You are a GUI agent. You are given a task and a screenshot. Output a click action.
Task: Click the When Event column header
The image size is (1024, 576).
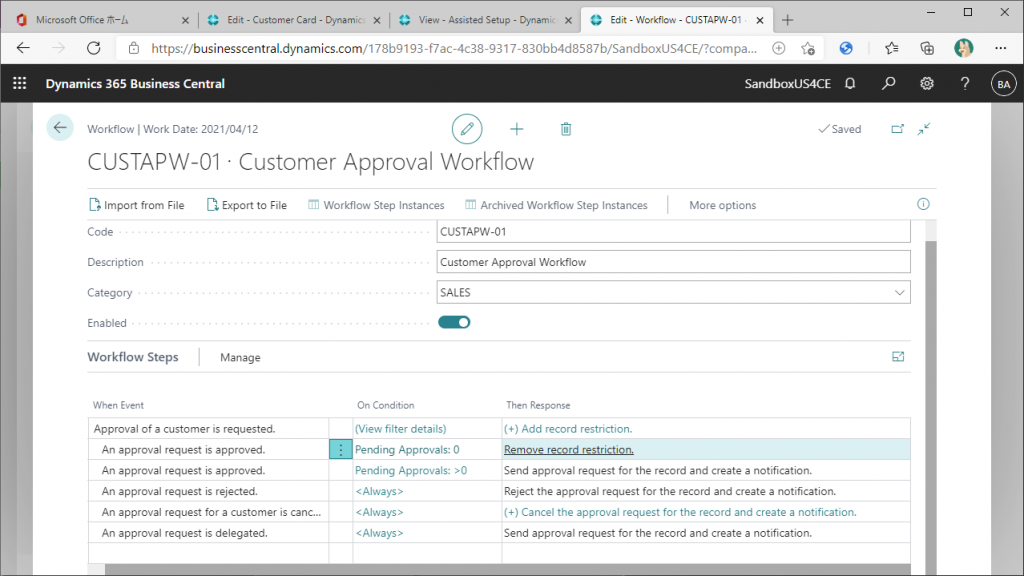118,406
